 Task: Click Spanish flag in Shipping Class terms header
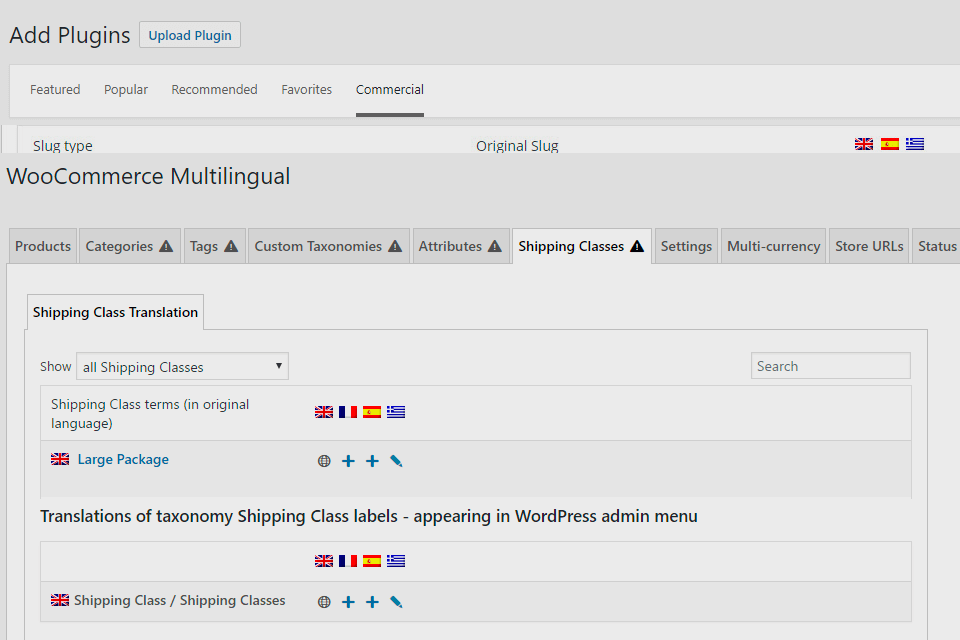click(372, 412)
